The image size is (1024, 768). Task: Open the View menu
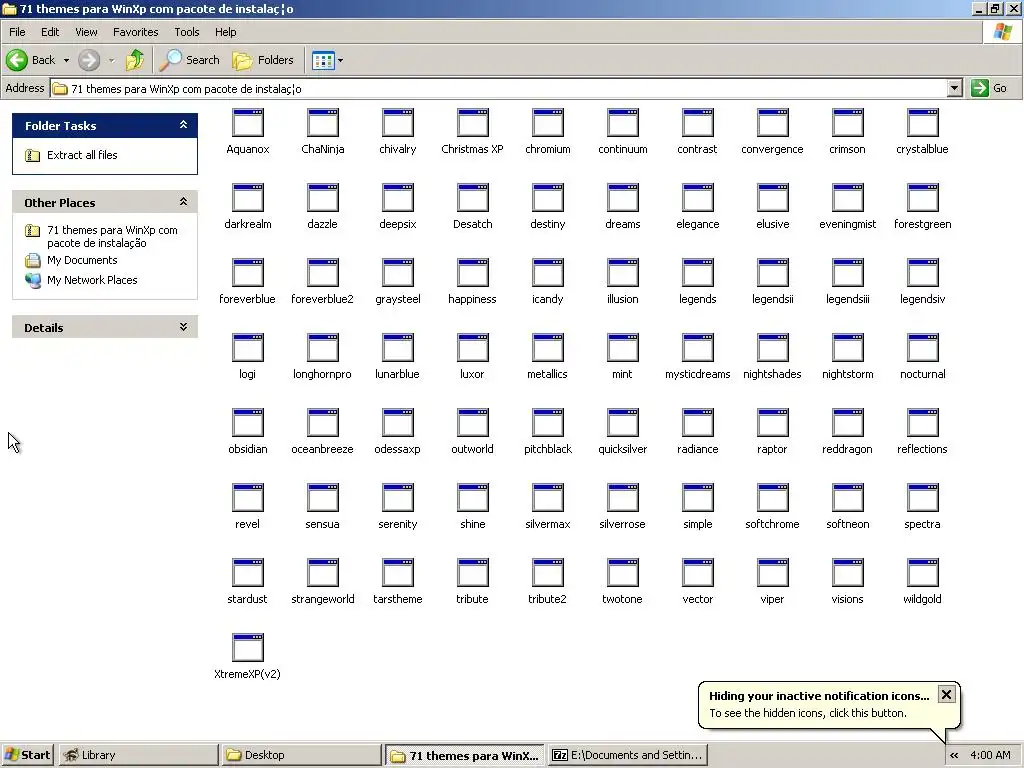click(86, 32)
